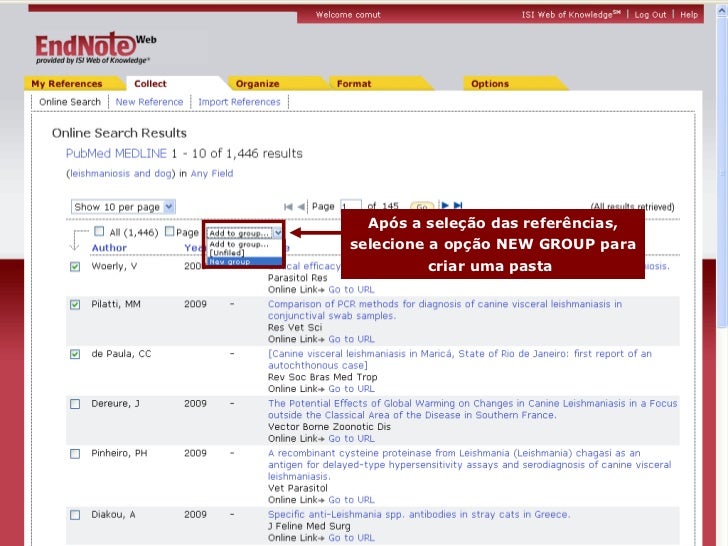Screen dimensions: 728x546
Task: Open Potential Effects of Global Warming title
Action: click(472, 410)
